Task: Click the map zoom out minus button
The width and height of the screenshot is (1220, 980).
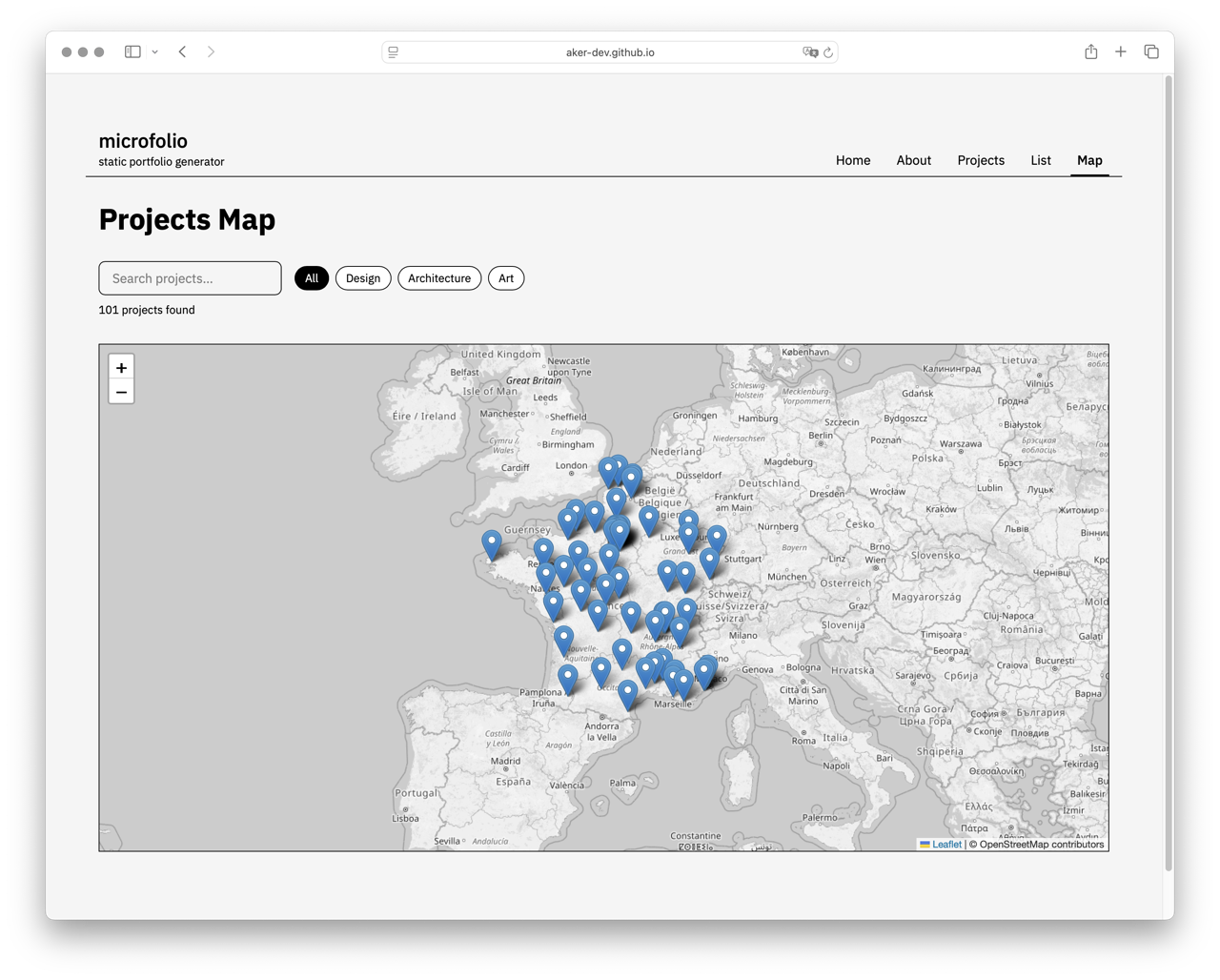Action: [x=121, y=392]
